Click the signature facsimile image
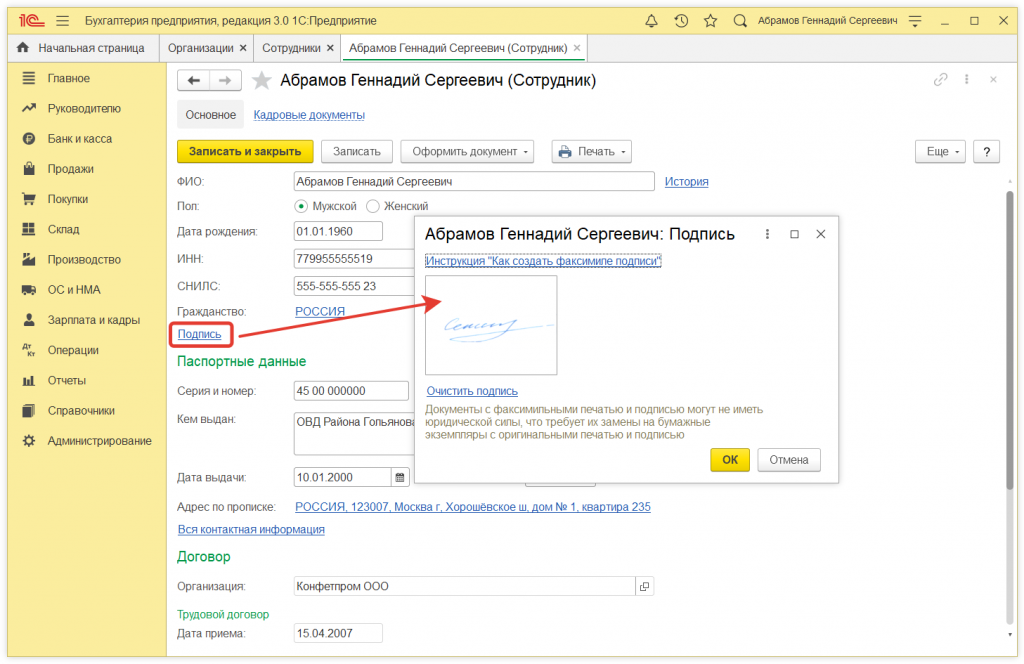The image size is (1024, 664). (x=491, y=325)
